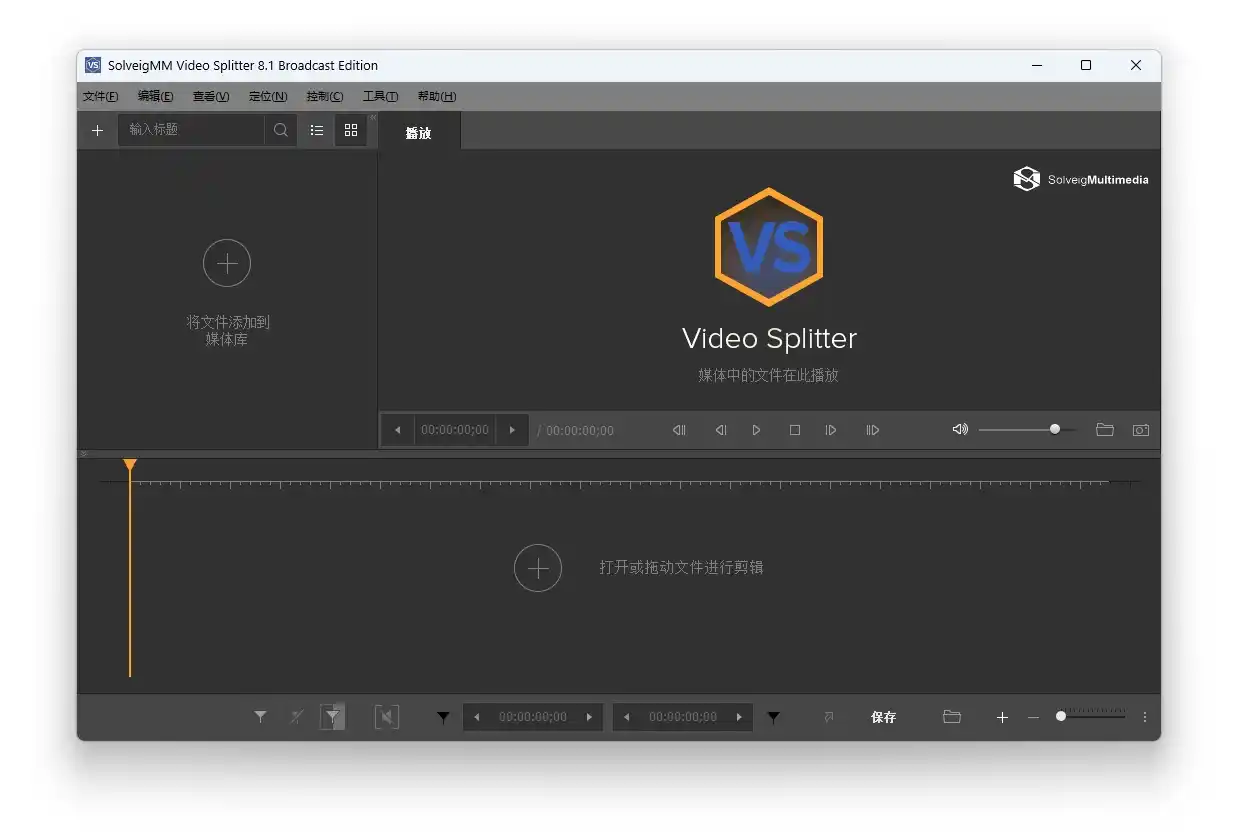Click the black marker left of start timecode
The width and height of the screenshot is (1250, 840).
[443, 717]
